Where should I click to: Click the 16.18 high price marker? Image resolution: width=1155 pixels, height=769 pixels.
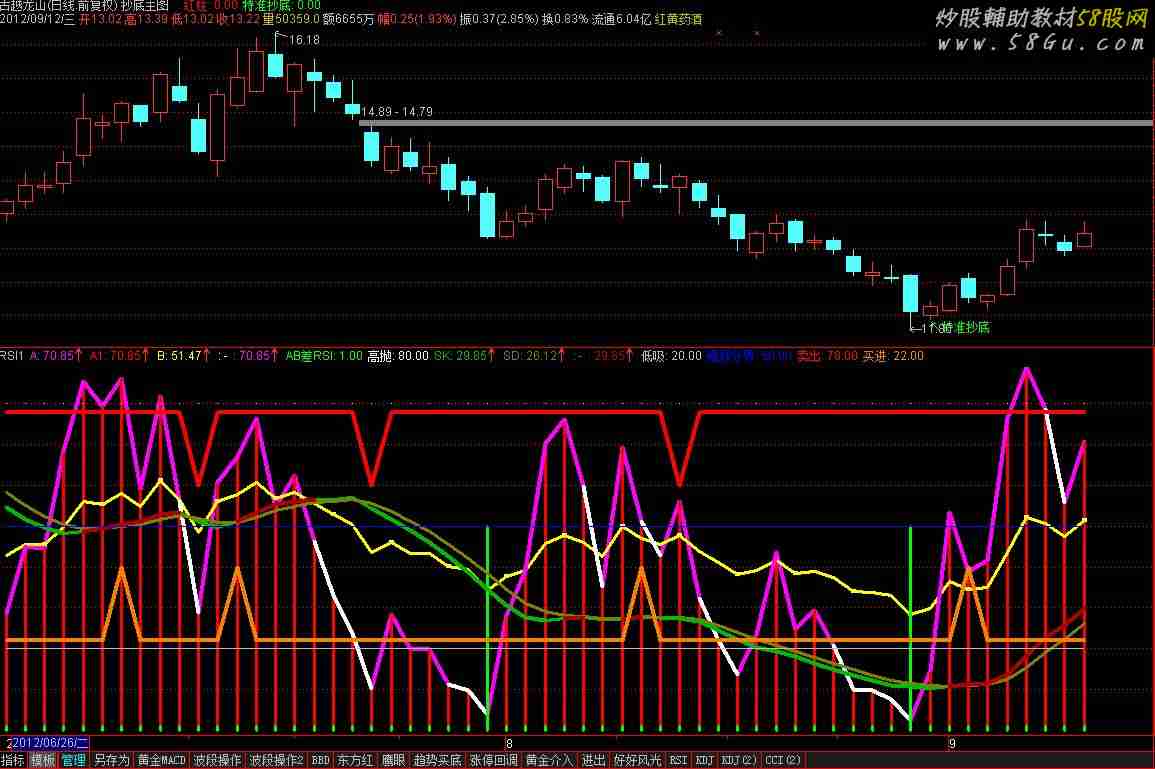click(x=304, y=40)
